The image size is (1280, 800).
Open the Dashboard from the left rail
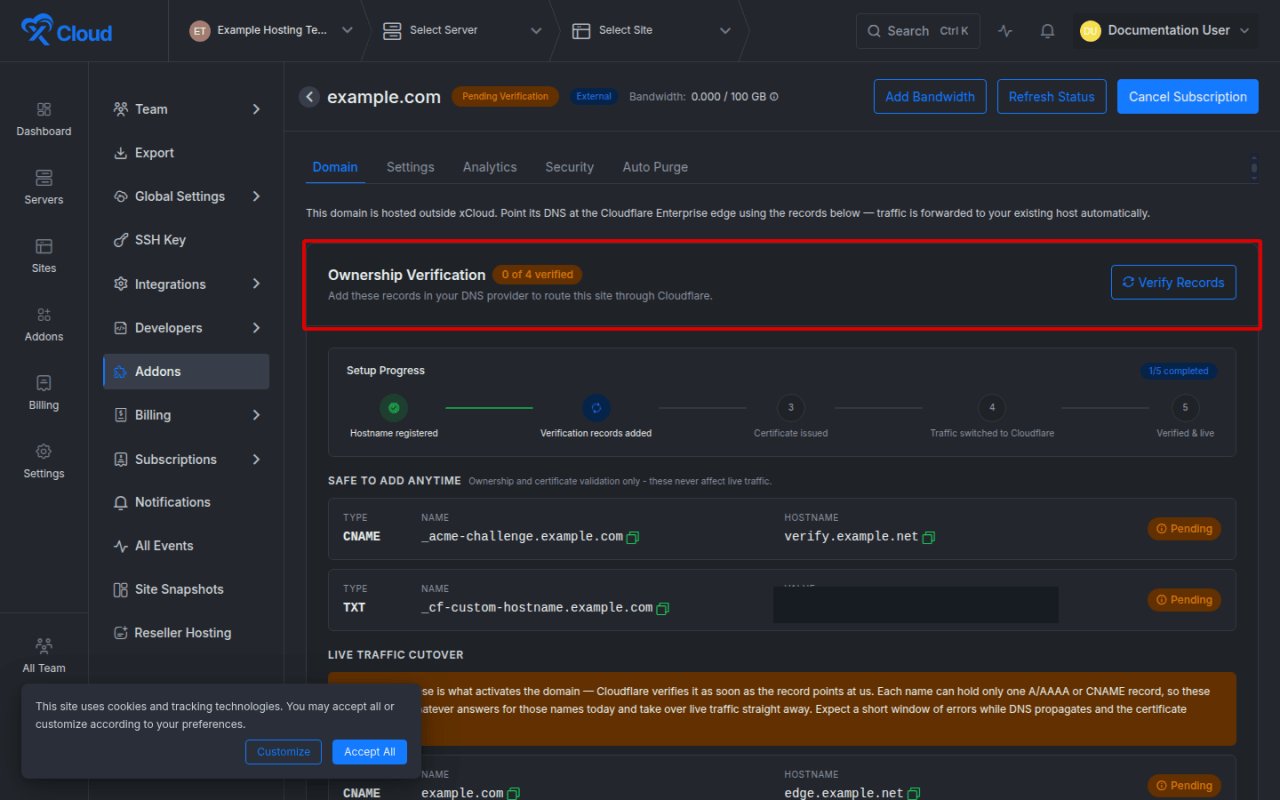coord(44,119)
